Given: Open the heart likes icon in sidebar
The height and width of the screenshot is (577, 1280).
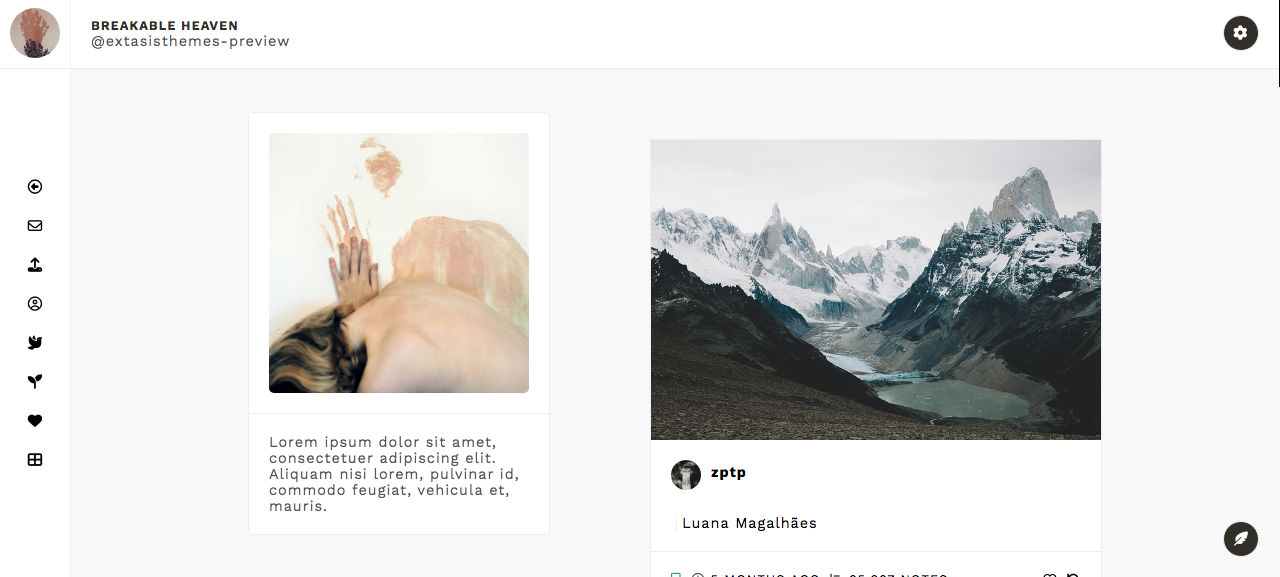Looking at the screenshot, I should coord(35,421).
